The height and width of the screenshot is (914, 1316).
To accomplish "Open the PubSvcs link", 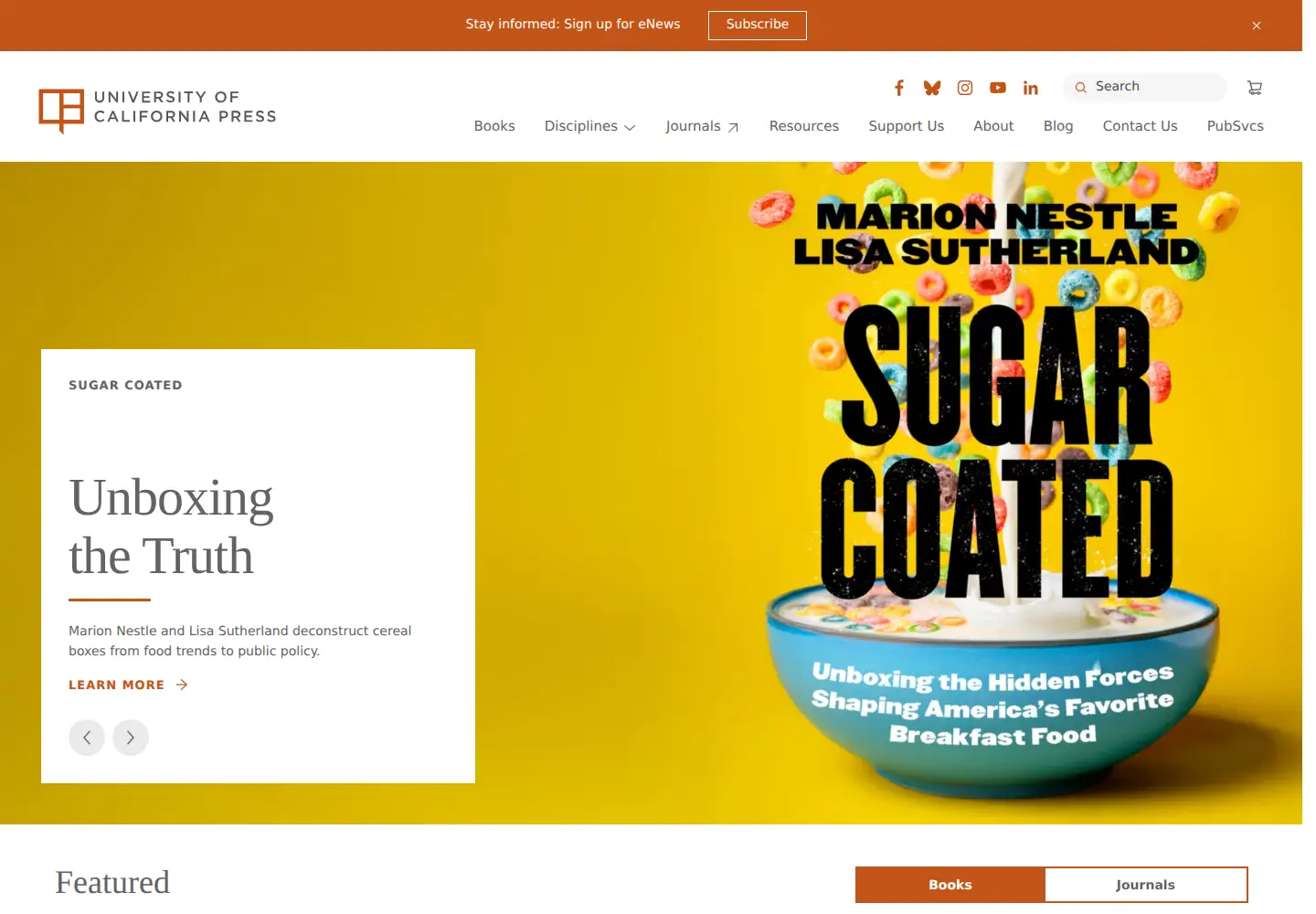I will tap(1236, 126).
